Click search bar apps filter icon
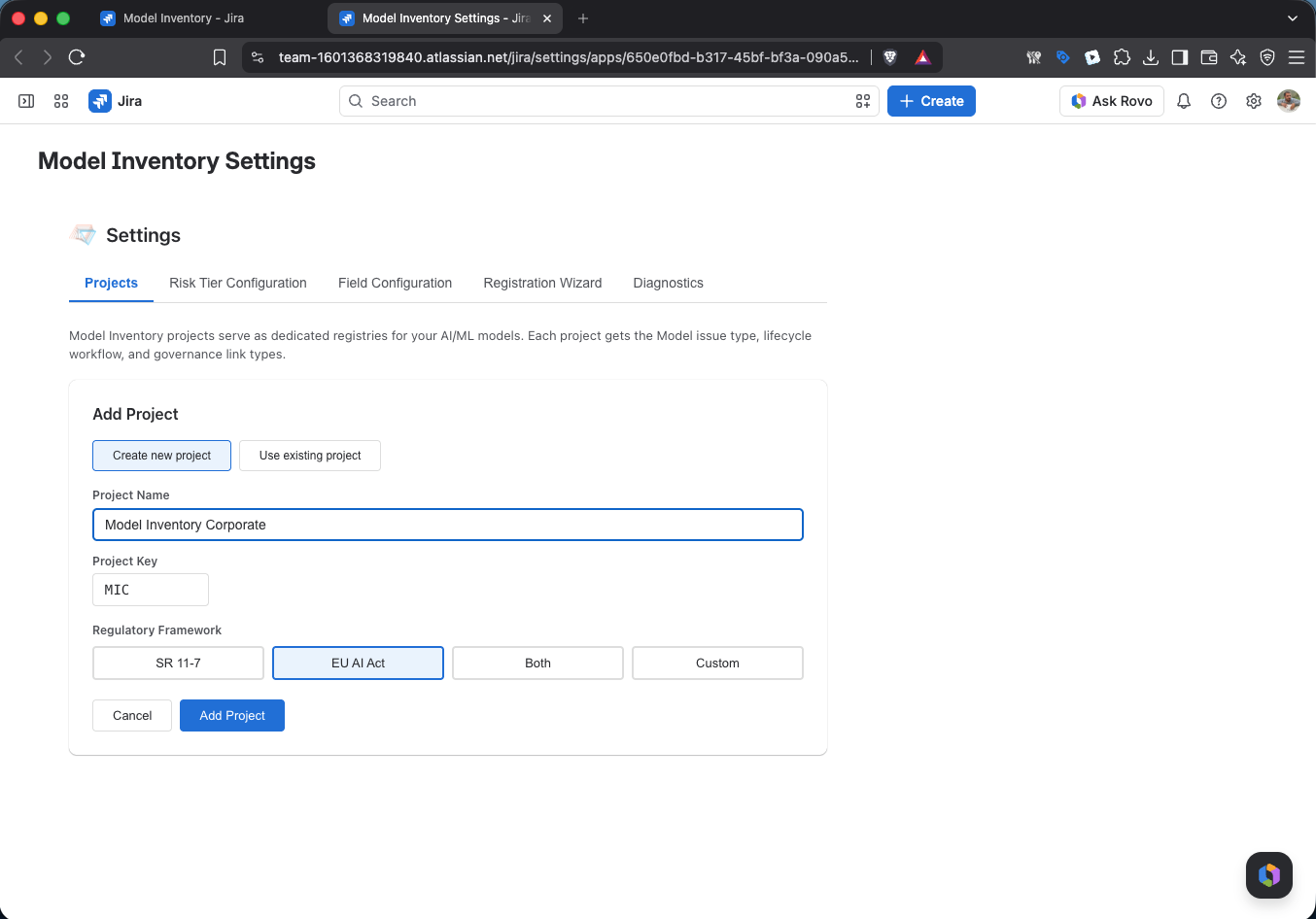The image size is (1316, 919). (863, 101)
